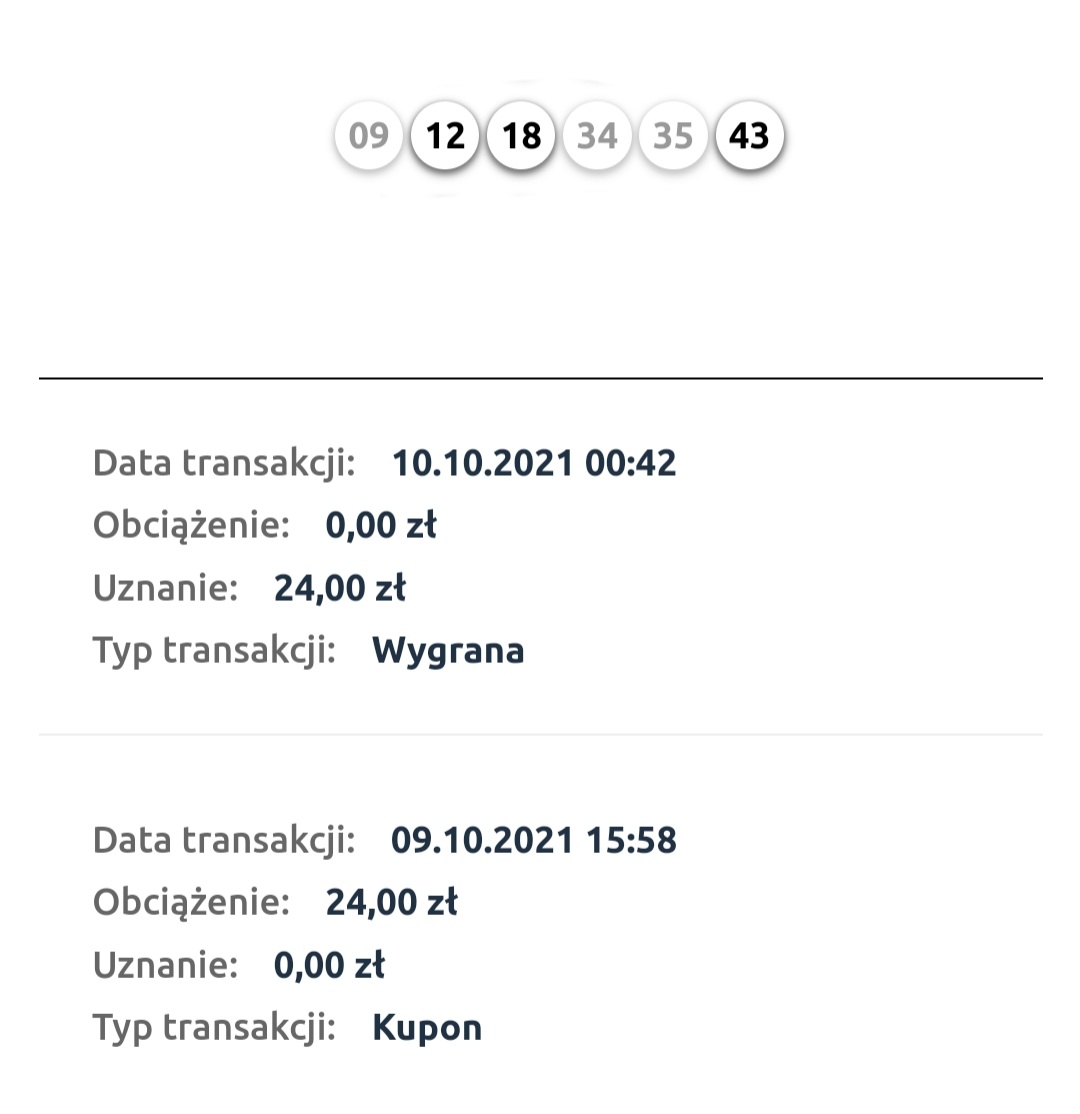
Task: Click the Typ transakcji label beside Wygrana
Action: coord(214,651)
